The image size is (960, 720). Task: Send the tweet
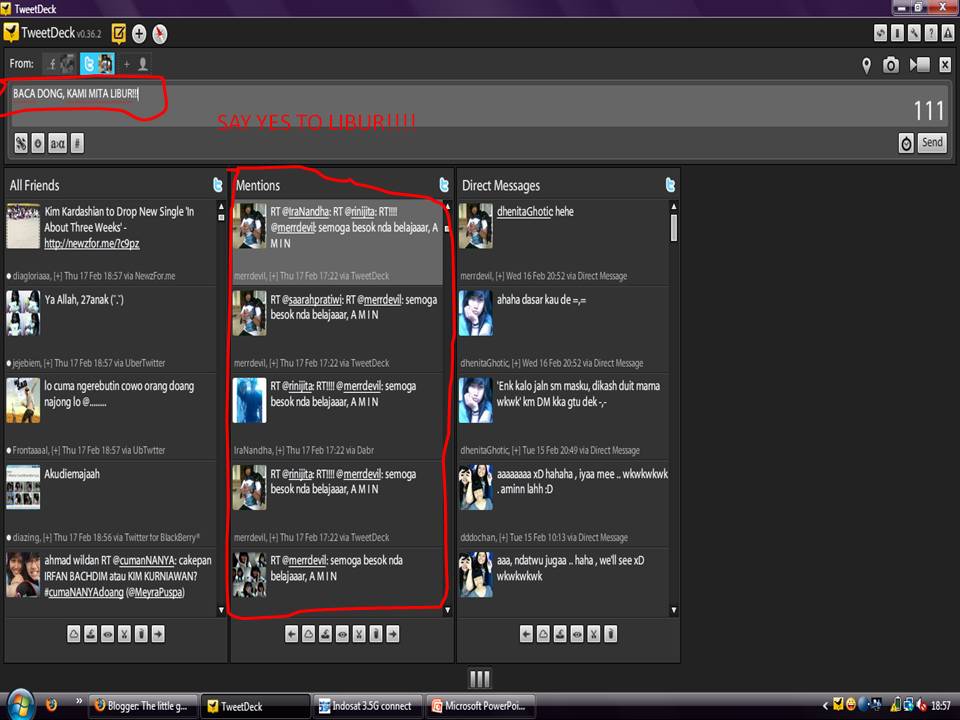coord(932,143)
